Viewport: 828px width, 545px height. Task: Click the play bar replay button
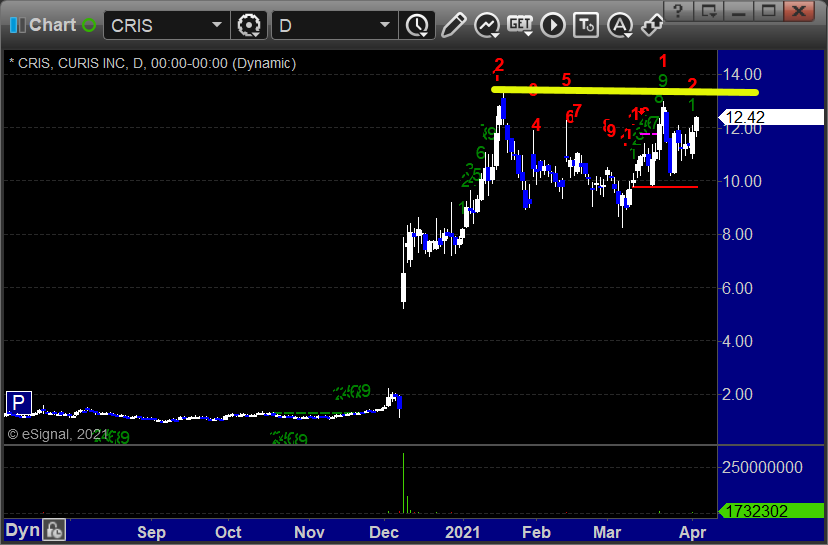point(553,25)
